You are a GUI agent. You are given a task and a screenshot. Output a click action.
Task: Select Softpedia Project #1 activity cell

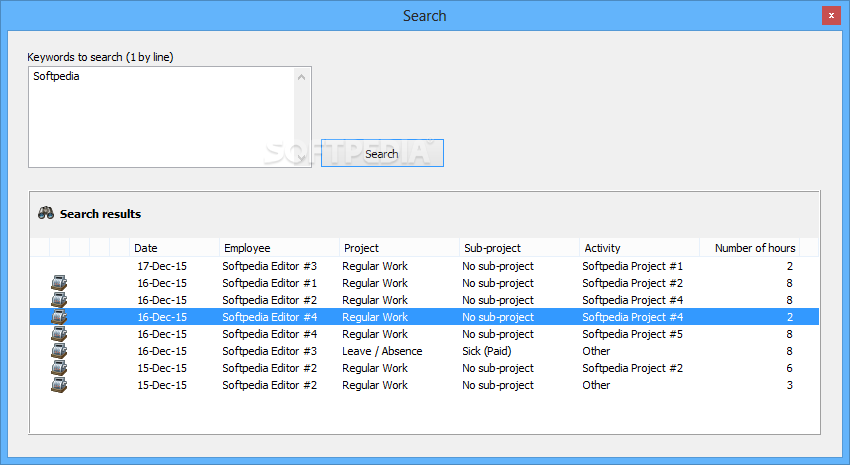coord(633,266)
